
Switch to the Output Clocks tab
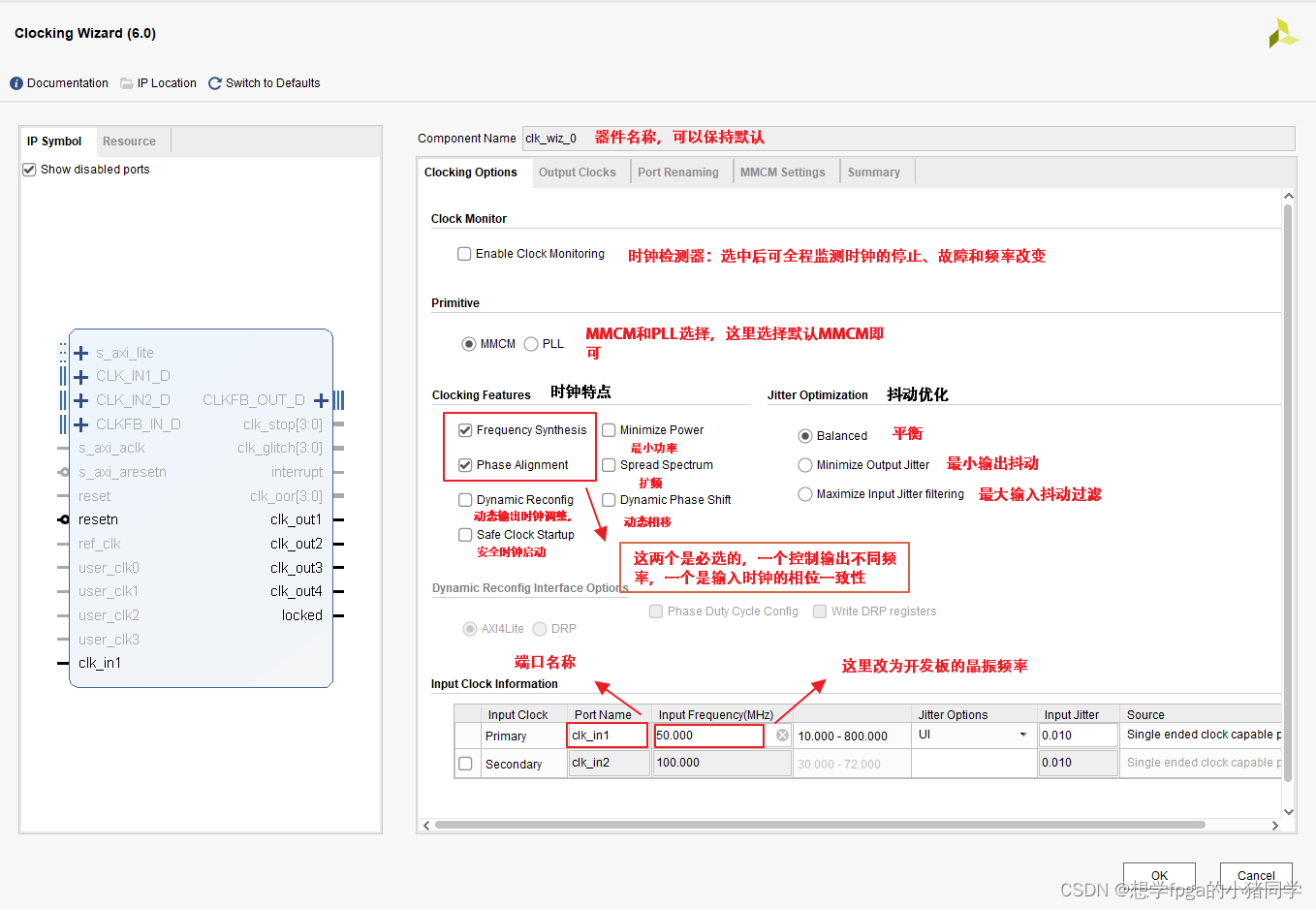[x=577, y=172]
